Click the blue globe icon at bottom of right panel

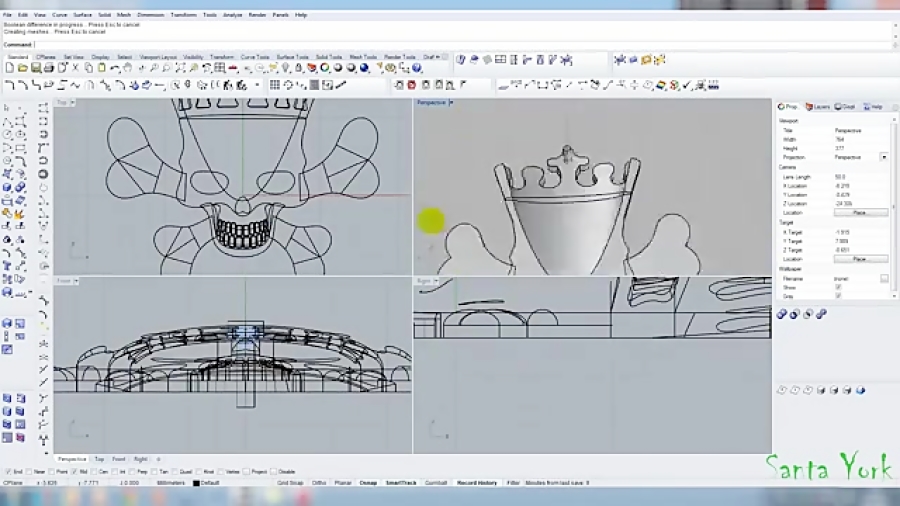coord(860,390)
